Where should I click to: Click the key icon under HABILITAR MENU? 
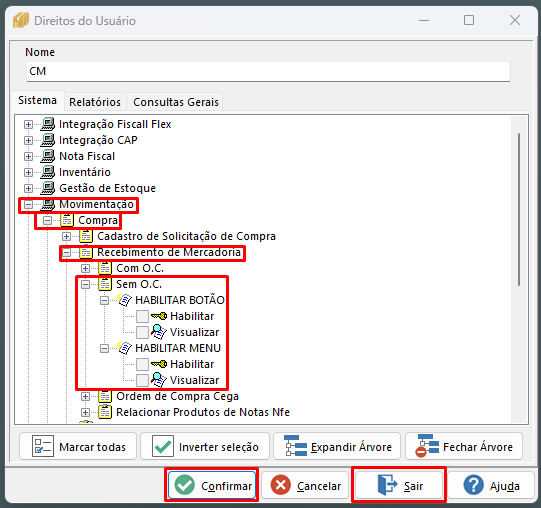[x=159, y=364]
